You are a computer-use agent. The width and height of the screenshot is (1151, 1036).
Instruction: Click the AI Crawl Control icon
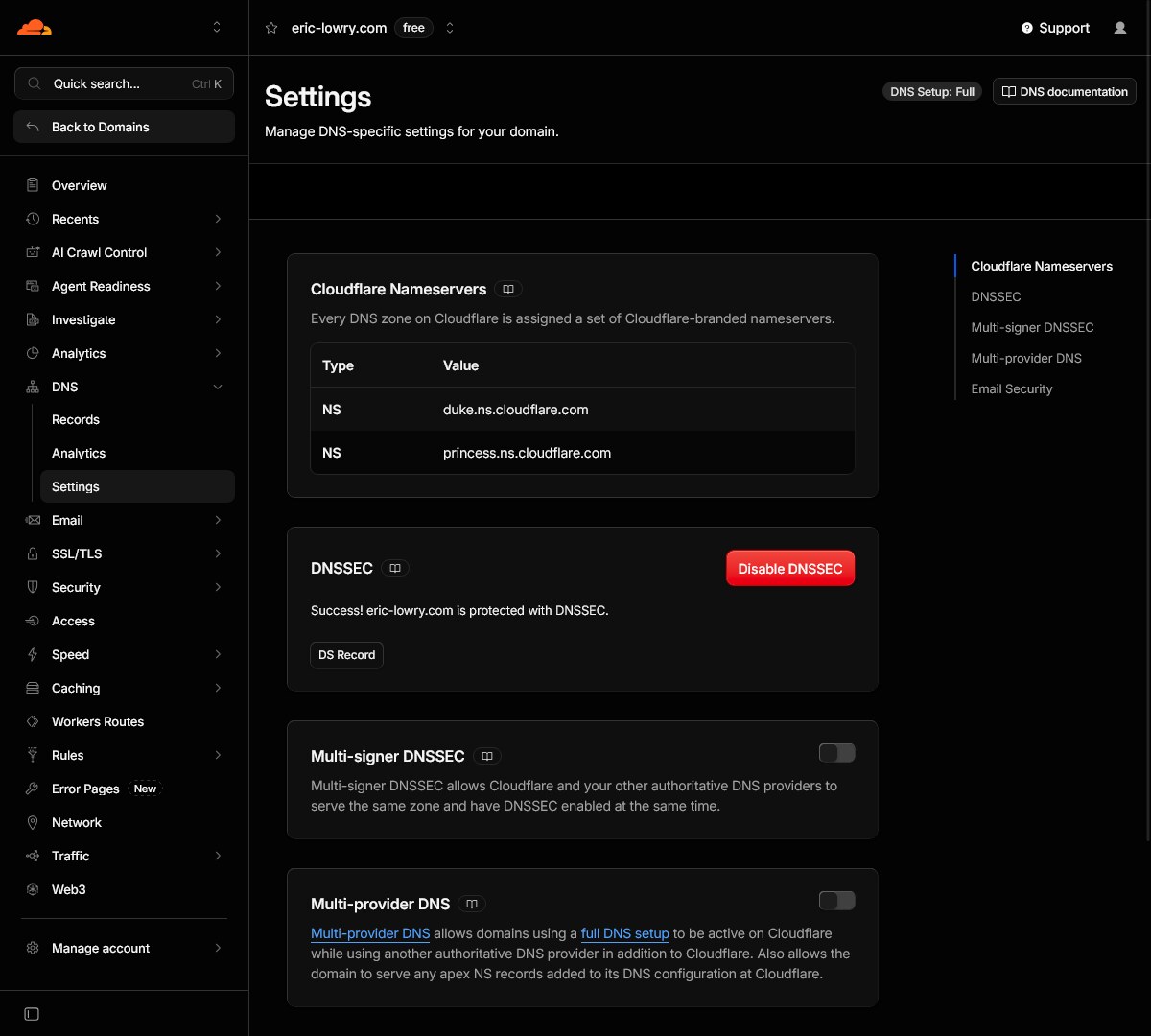[33, 252]
